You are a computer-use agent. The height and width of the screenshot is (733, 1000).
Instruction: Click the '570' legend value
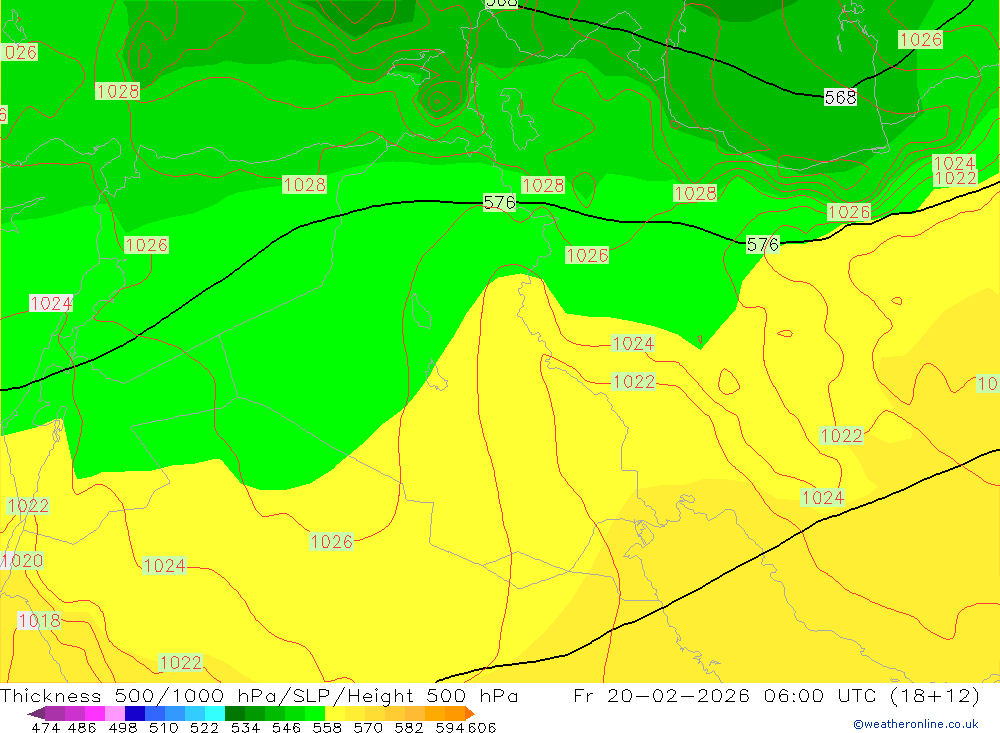pos(368,727)
